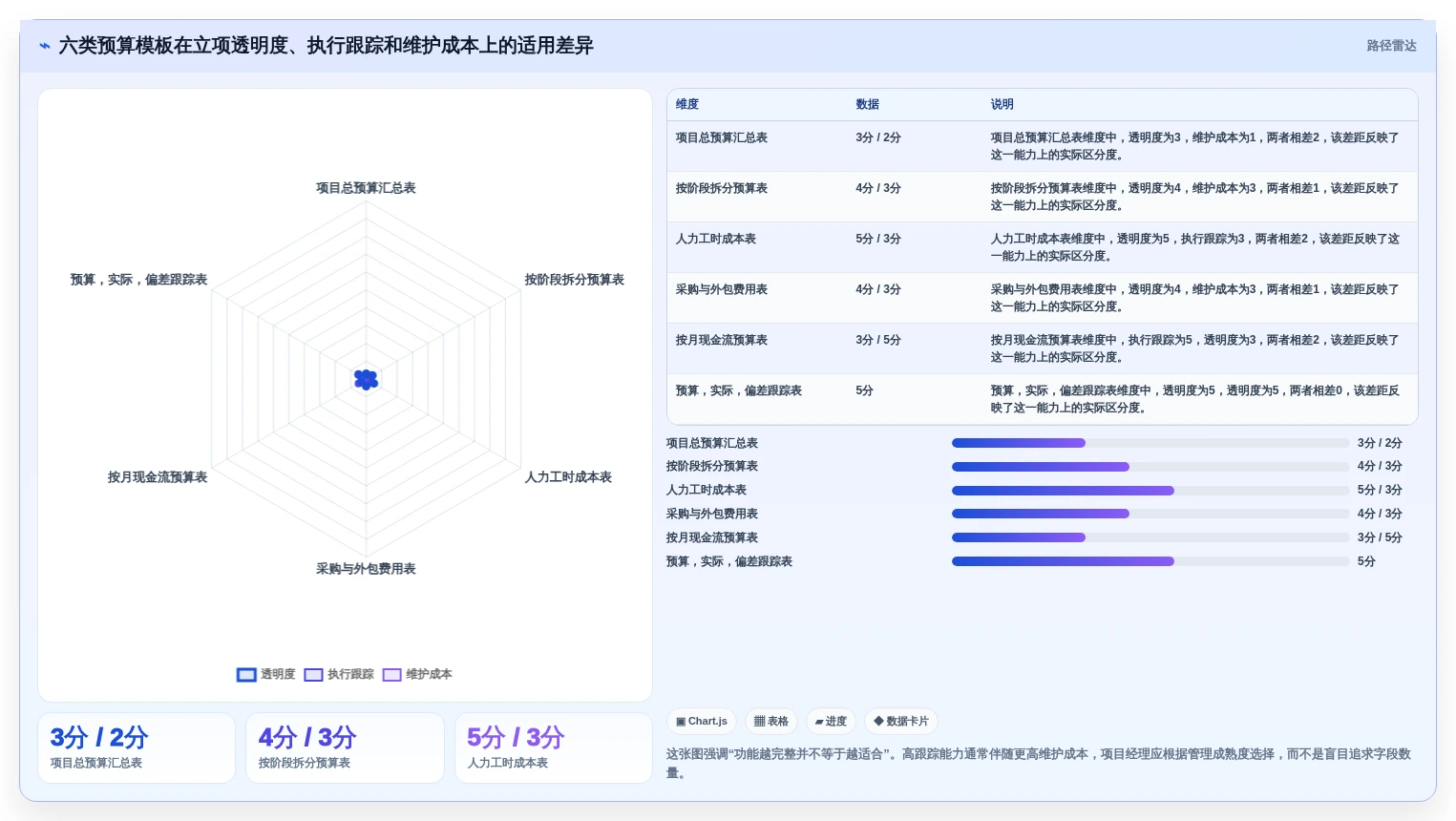Click the 采购与外包费用表 progress bar
This screenshot has height=821, width=1456.
click(1150, 514)
